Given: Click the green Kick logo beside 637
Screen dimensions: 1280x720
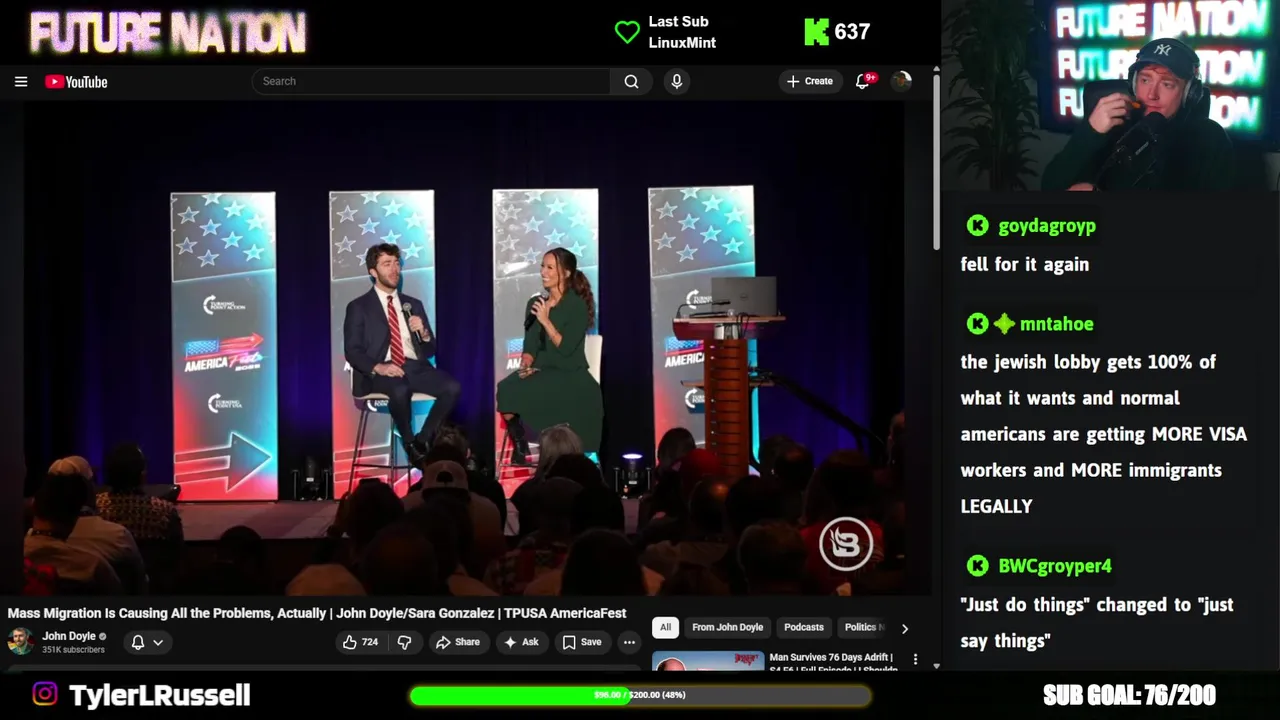Looking at the screenshot, I should (816, 32).
